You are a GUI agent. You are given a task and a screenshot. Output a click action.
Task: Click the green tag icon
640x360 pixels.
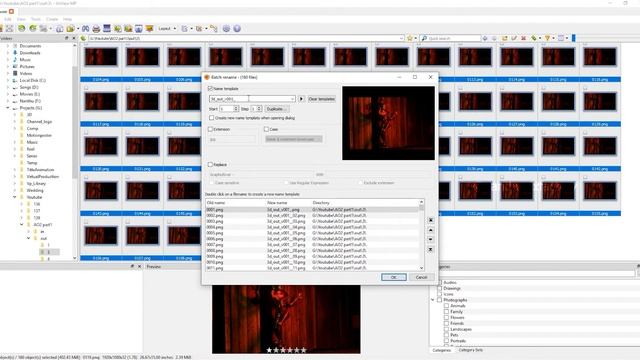[x=533, y=38]
